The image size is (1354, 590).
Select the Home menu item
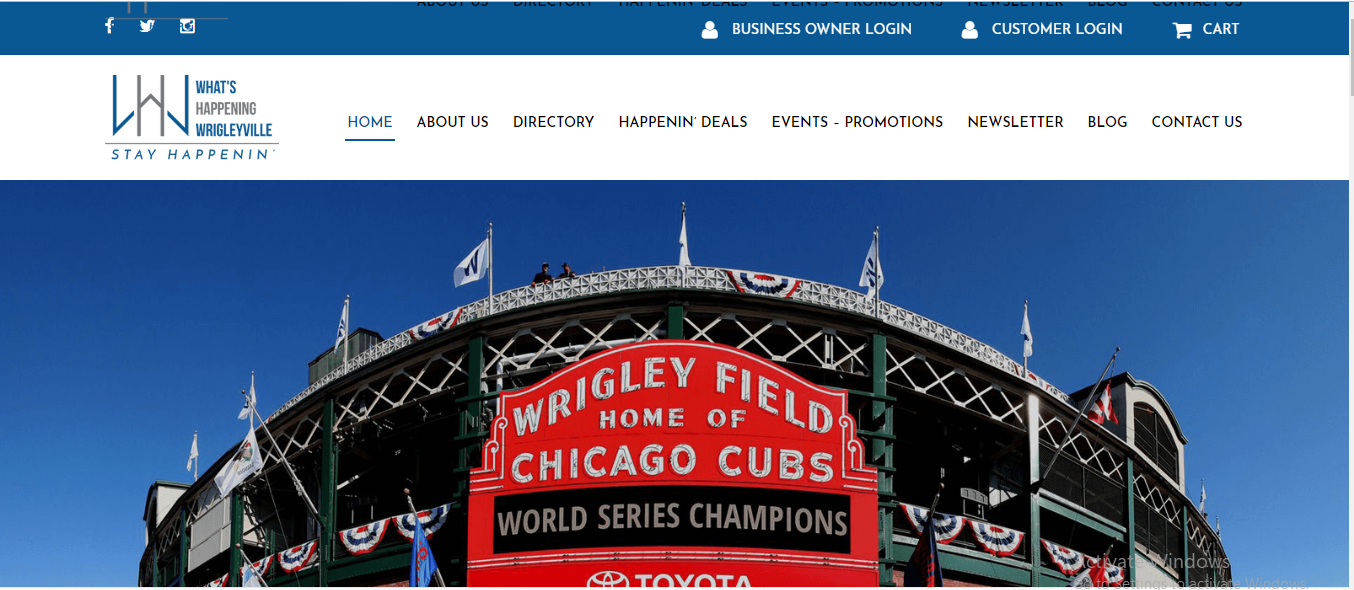(x=370, y=122)
